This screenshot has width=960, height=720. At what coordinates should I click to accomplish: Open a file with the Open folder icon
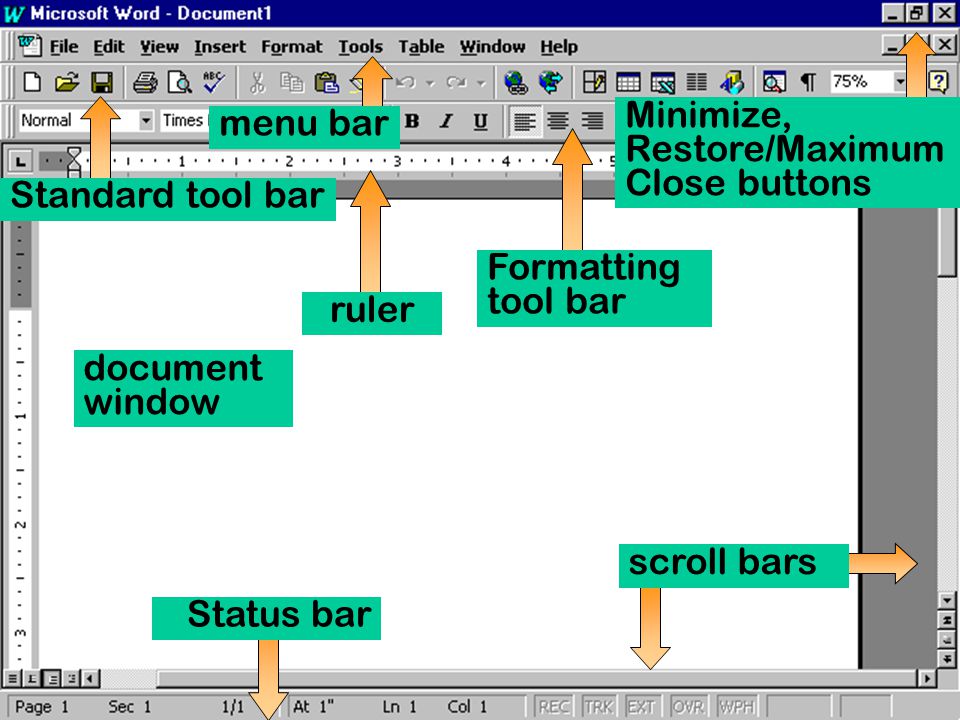point(67,81)
